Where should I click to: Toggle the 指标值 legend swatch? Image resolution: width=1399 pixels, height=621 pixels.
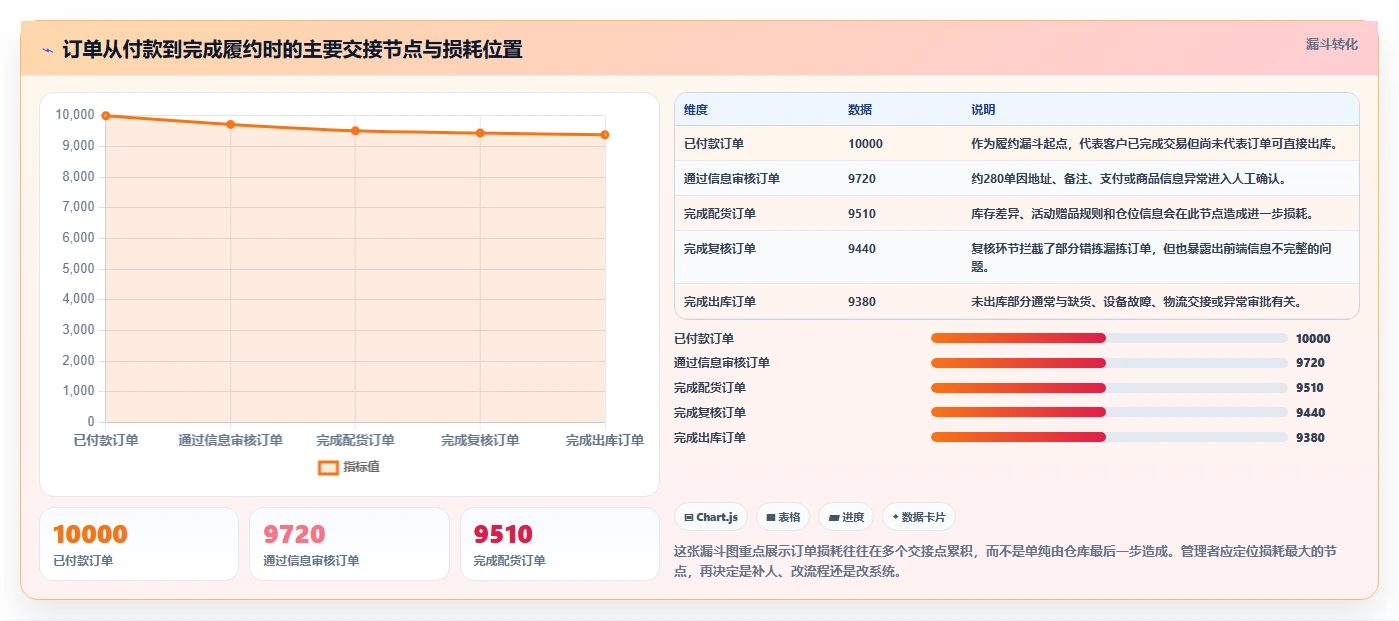(328, 467)
